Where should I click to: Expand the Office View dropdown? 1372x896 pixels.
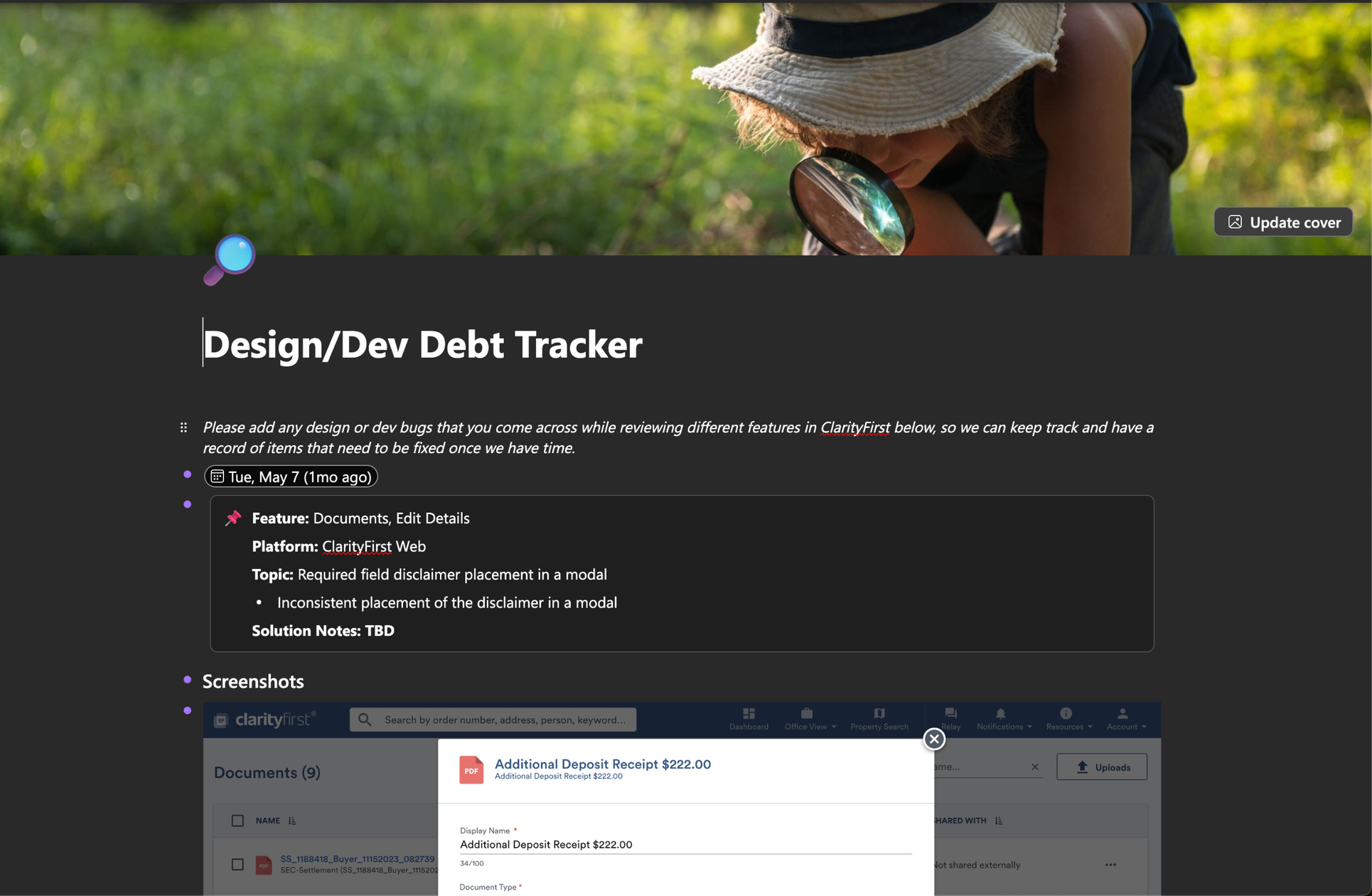pyautogui.click(x=810, y=719)
